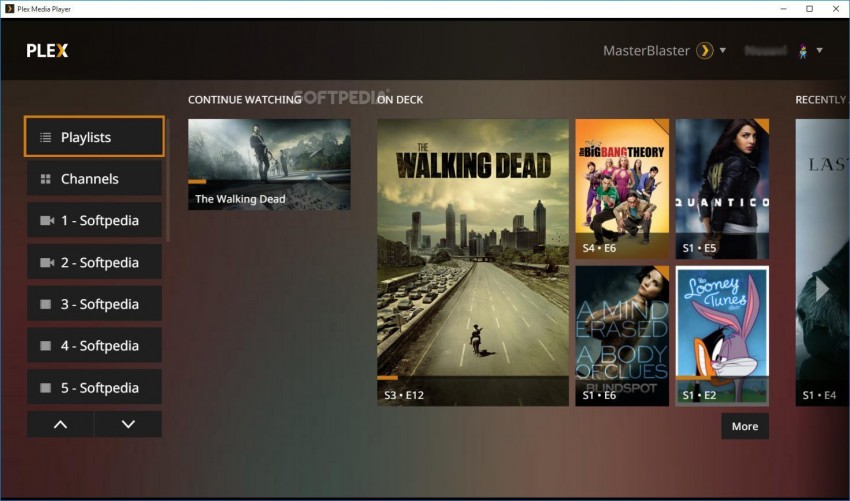Move sidebar list down with down arrow
Image resolution: width=850 pixels, height=501 pixels.
[x=128, y=424]
